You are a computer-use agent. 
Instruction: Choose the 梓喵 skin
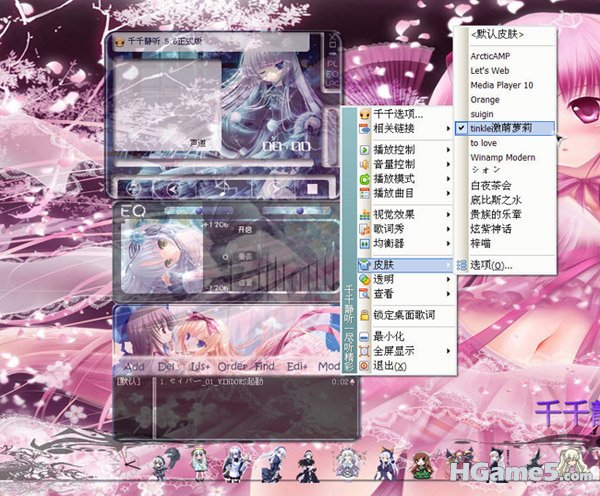481,243
